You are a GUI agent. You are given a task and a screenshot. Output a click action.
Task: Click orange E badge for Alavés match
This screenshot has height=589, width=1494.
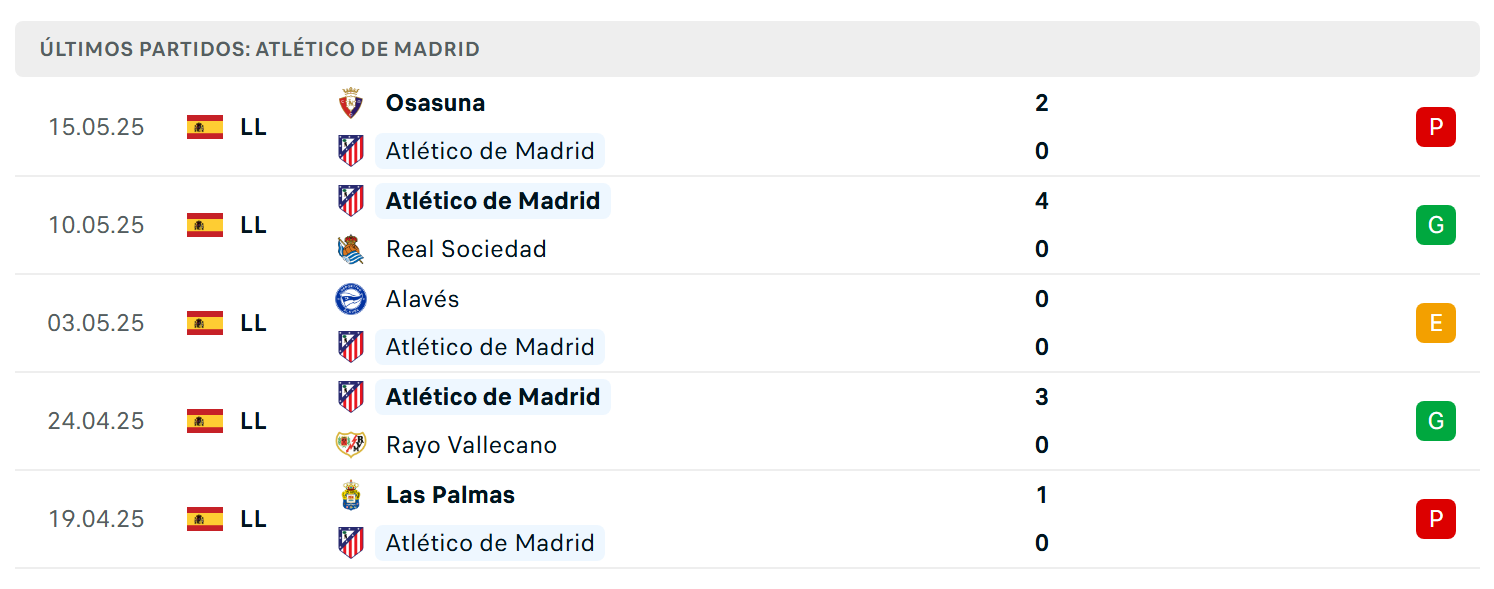[x=1435, y=323]
